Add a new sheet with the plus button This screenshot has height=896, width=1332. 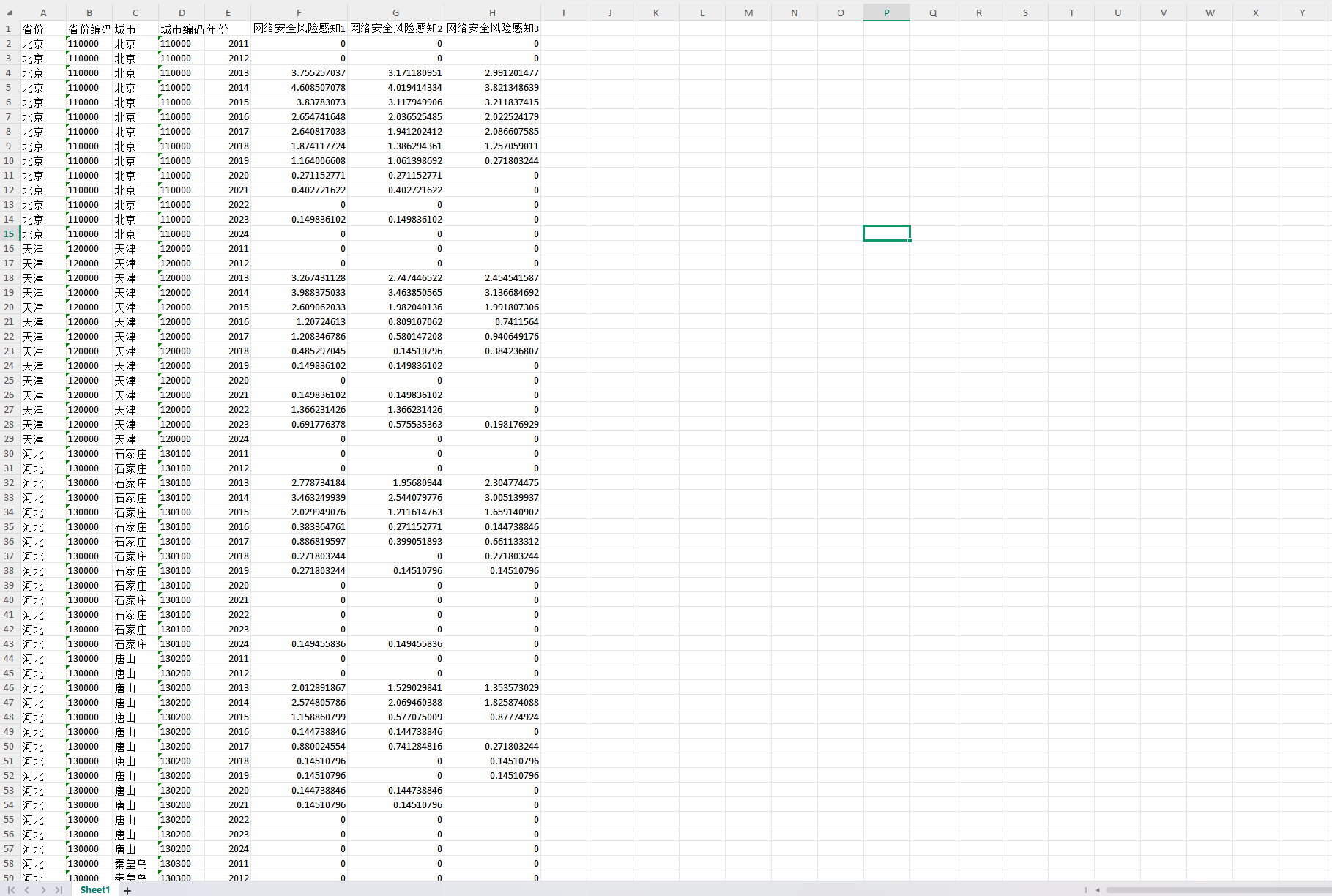pos(127,890)
